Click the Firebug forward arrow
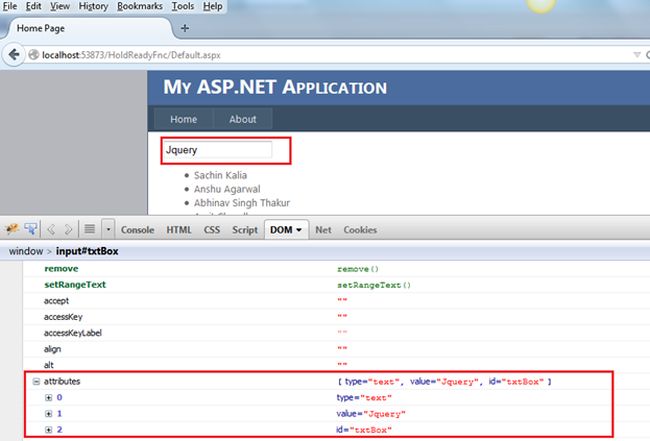Image resolution: width=650 pixels, height=441 pixels. coord(68,229)
